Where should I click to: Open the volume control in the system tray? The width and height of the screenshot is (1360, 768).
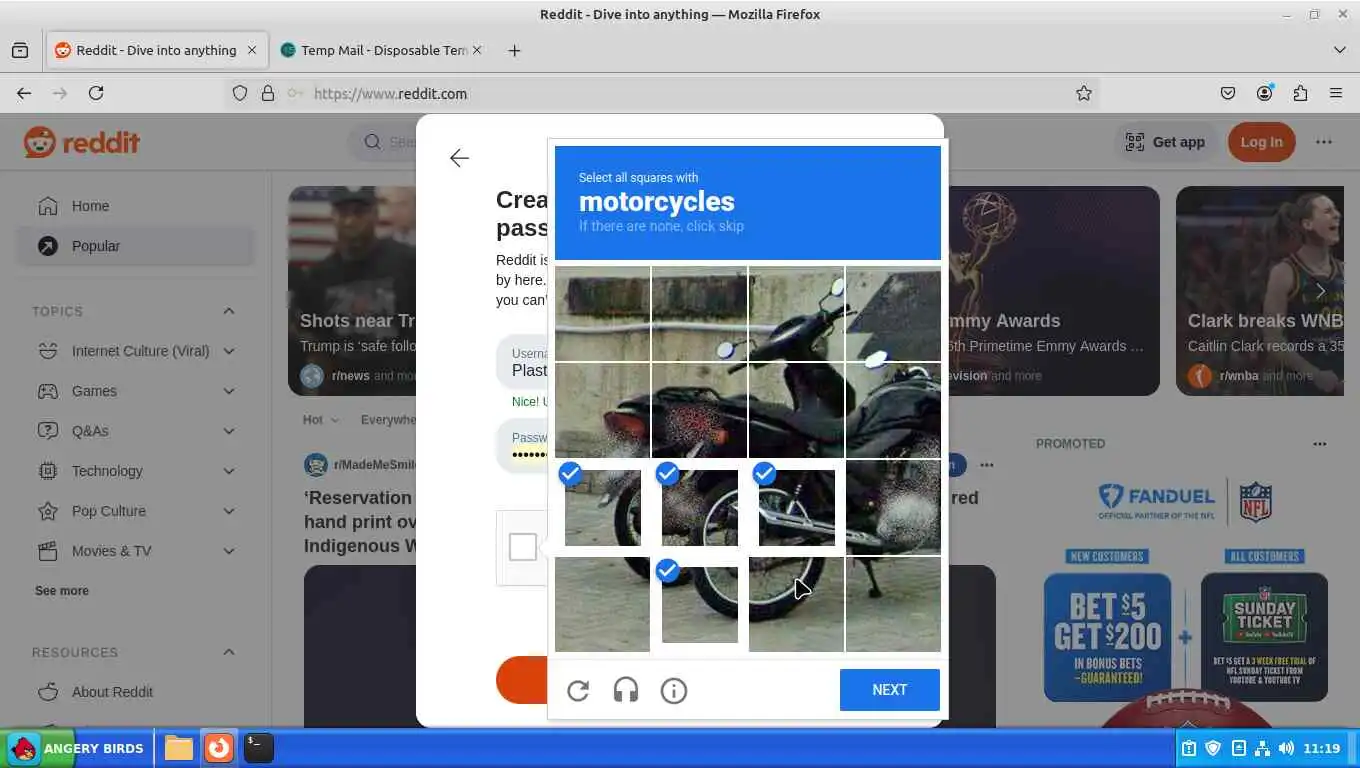coord(1286,748)
